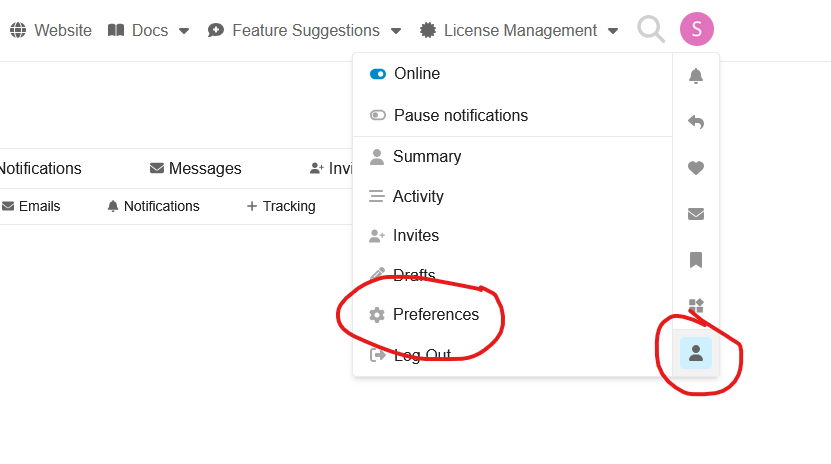Open the bookmarks icon in the sidebar

tap(696, 260)
